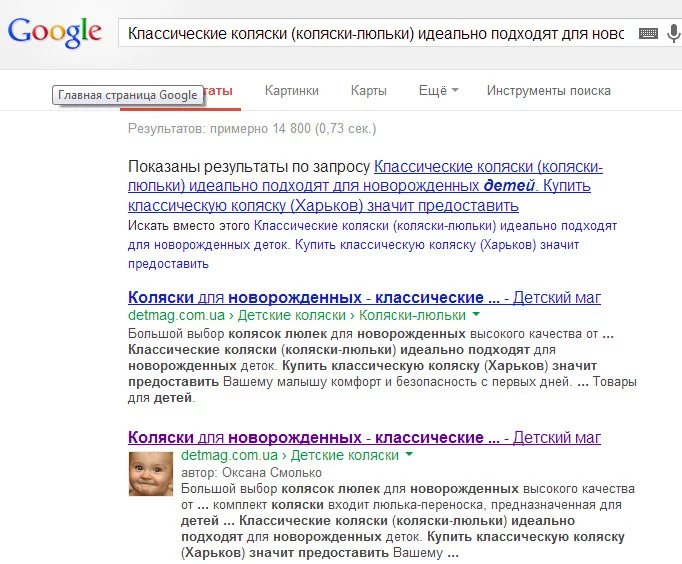Switch to the Картинки tab
Image resolution: width=682 pixels, height=564 pixels.
(292, 90)
